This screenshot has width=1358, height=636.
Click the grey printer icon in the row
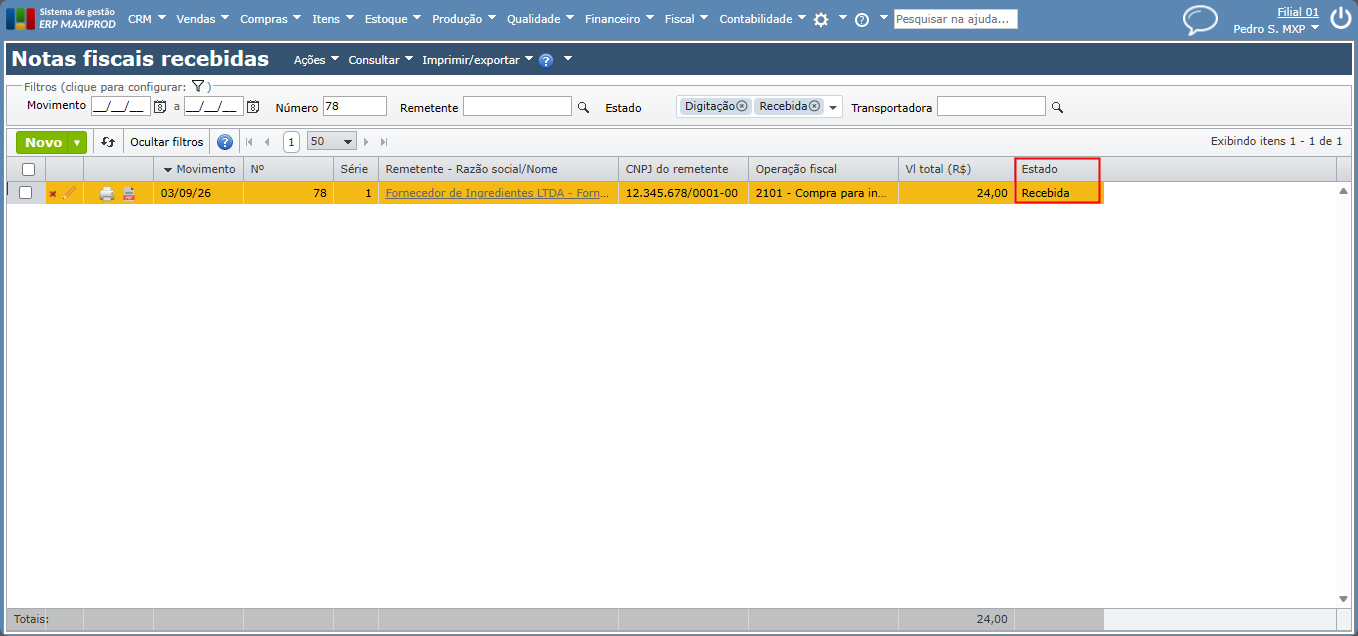point(107,194)
